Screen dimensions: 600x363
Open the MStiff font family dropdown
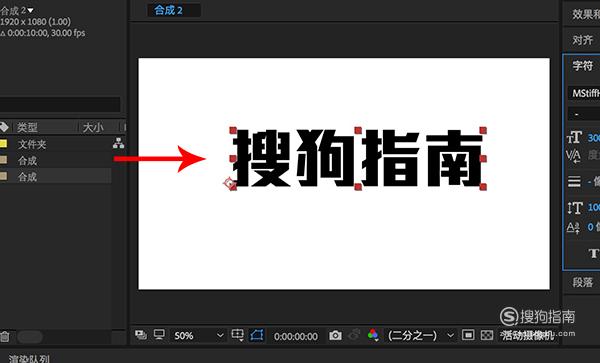[584, 93]
